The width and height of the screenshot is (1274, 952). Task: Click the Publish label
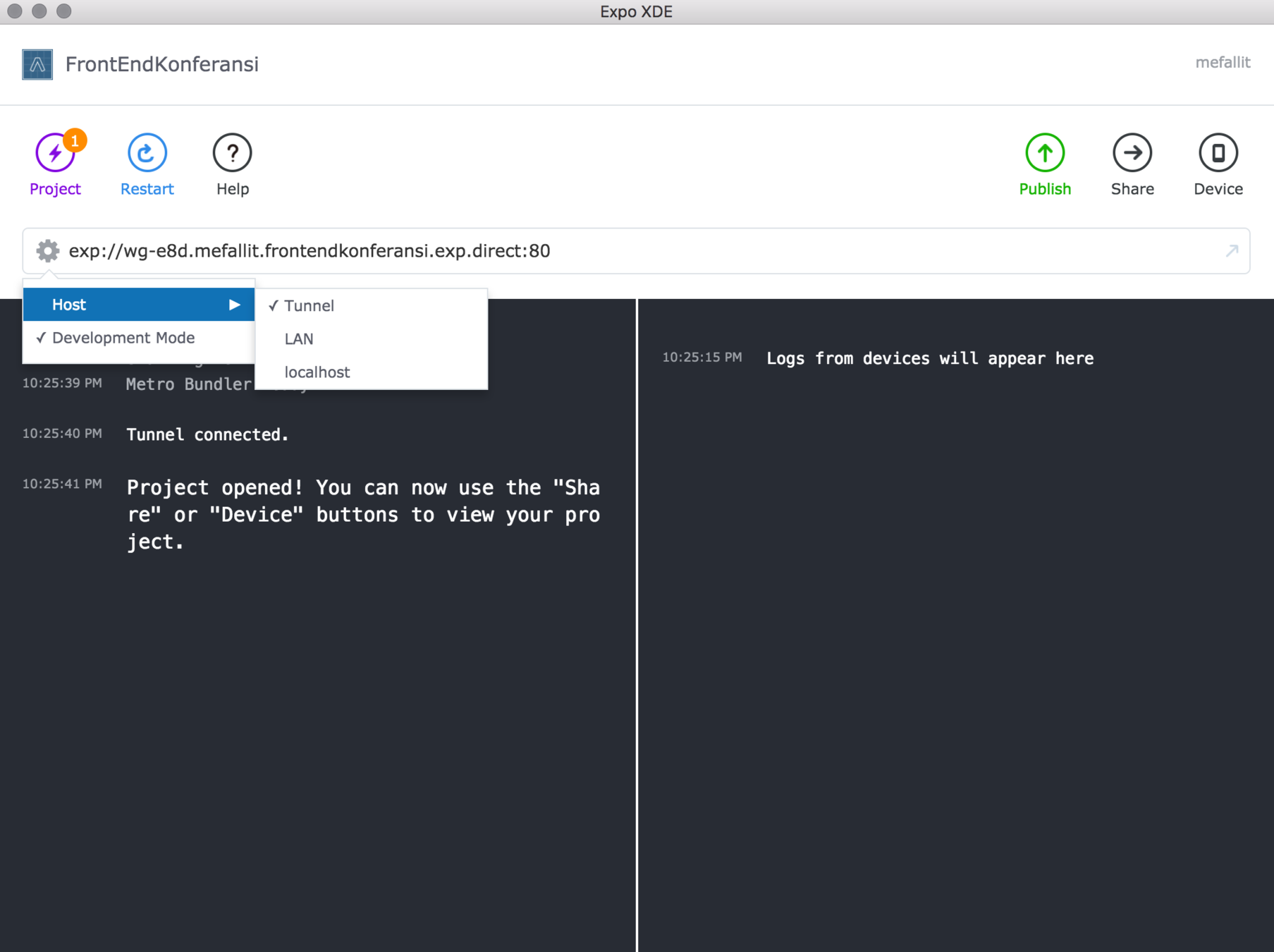[x=1044, y=189]
